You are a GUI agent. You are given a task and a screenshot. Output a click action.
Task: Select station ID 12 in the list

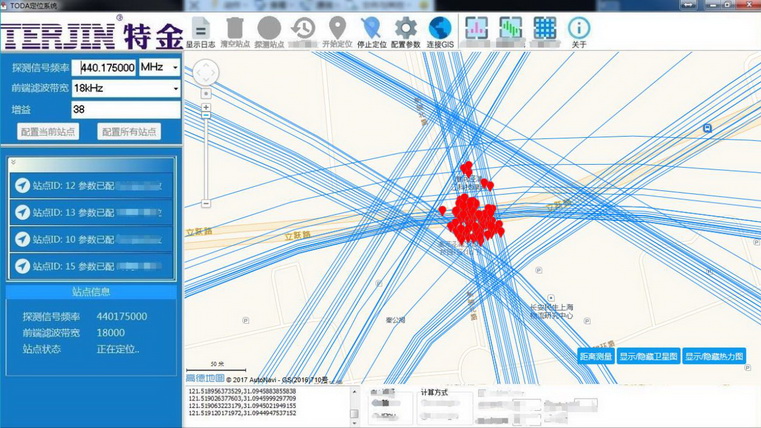tap(91, 185)
